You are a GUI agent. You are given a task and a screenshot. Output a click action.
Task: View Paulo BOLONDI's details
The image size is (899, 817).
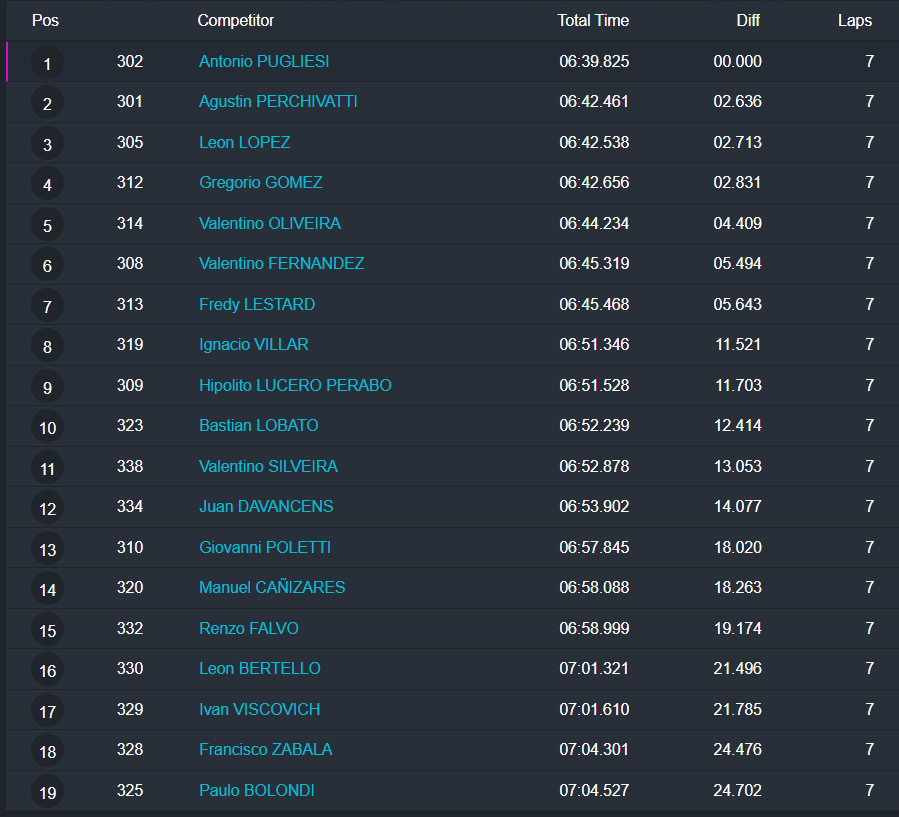click(x=256, y=790)
